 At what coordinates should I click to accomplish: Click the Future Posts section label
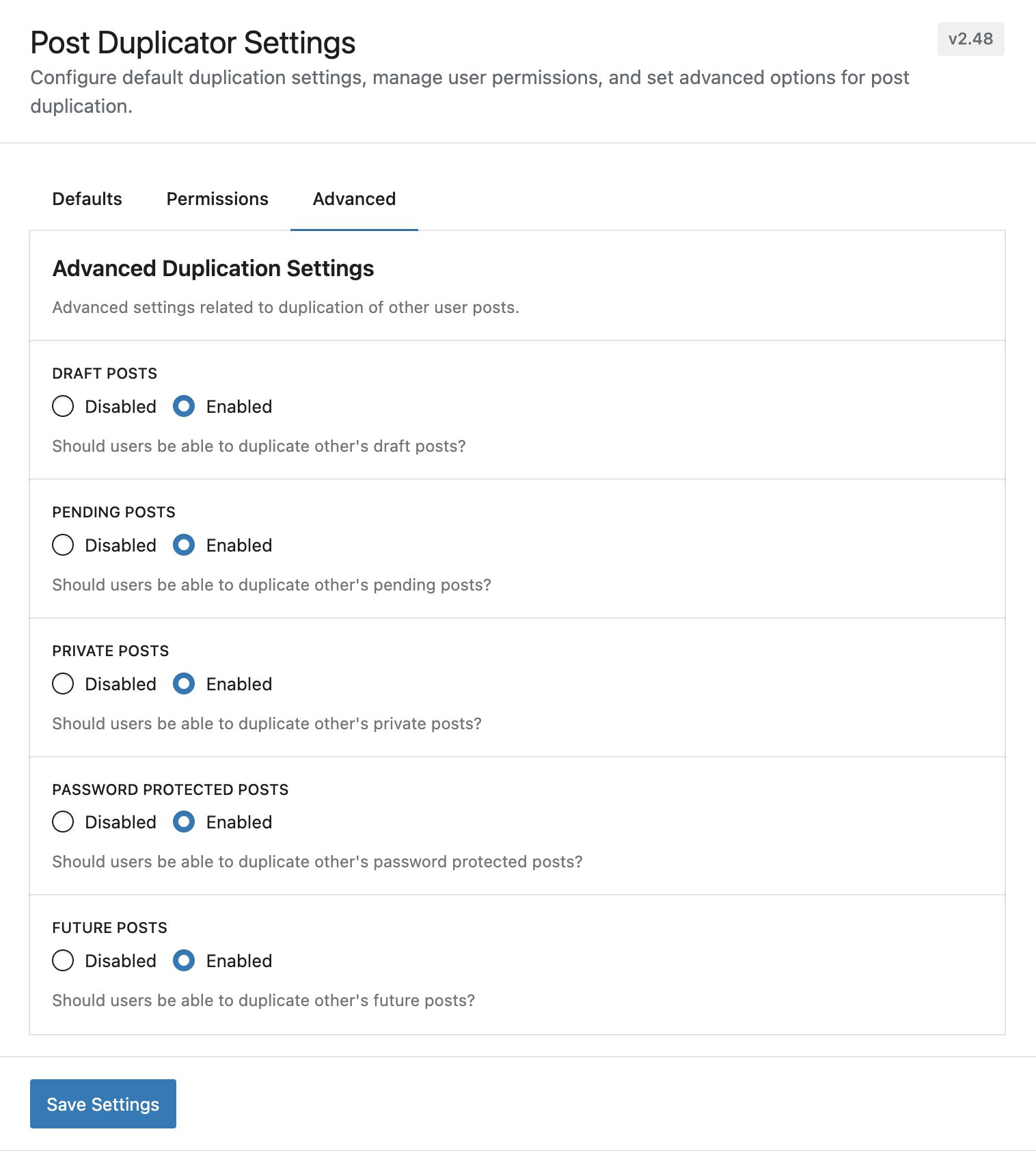tap(109, 927)
